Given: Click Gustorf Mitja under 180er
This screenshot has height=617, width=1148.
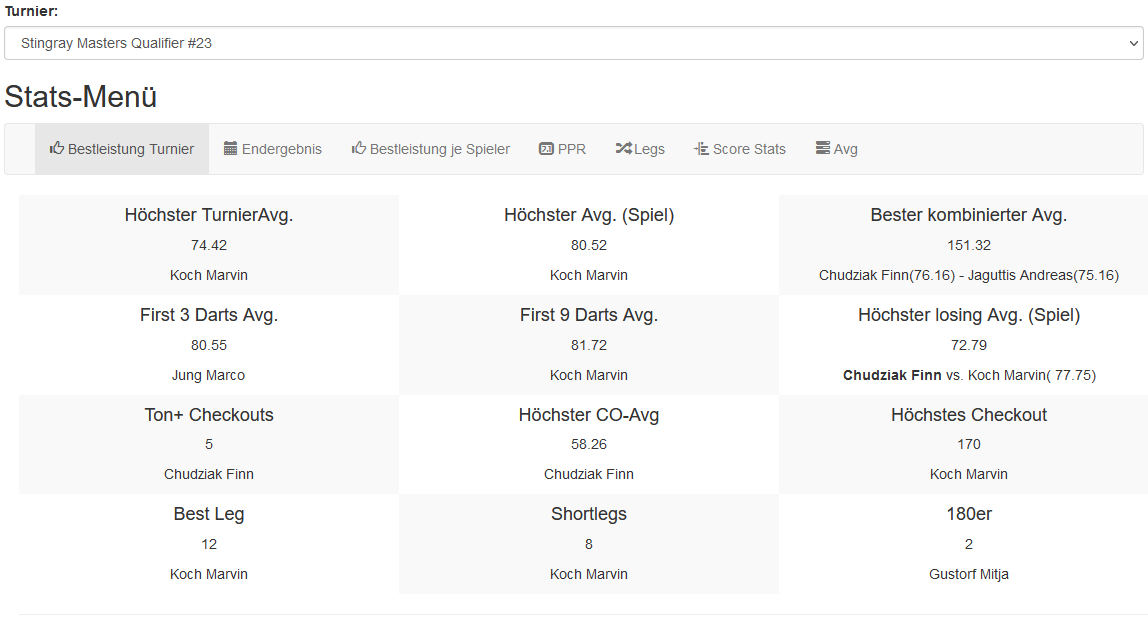Looking at the screenshot, I should (x=968, y=574).
